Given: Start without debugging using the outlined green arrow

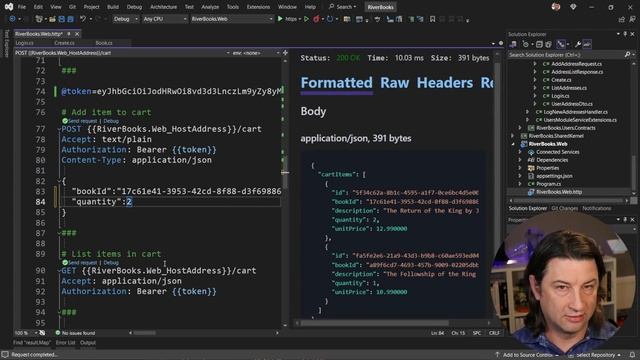Looking at the screenshot, I should click(x=306, y=19).
